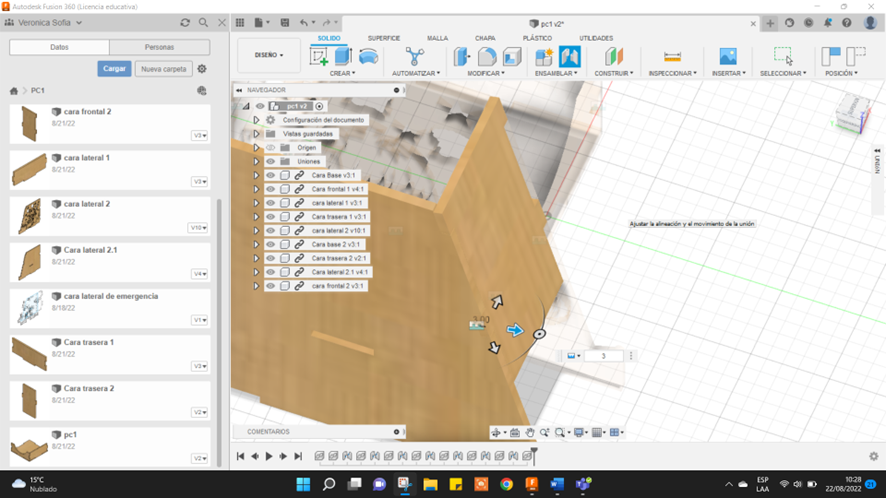Select the Fillet modify icon

tap(487, 57)
